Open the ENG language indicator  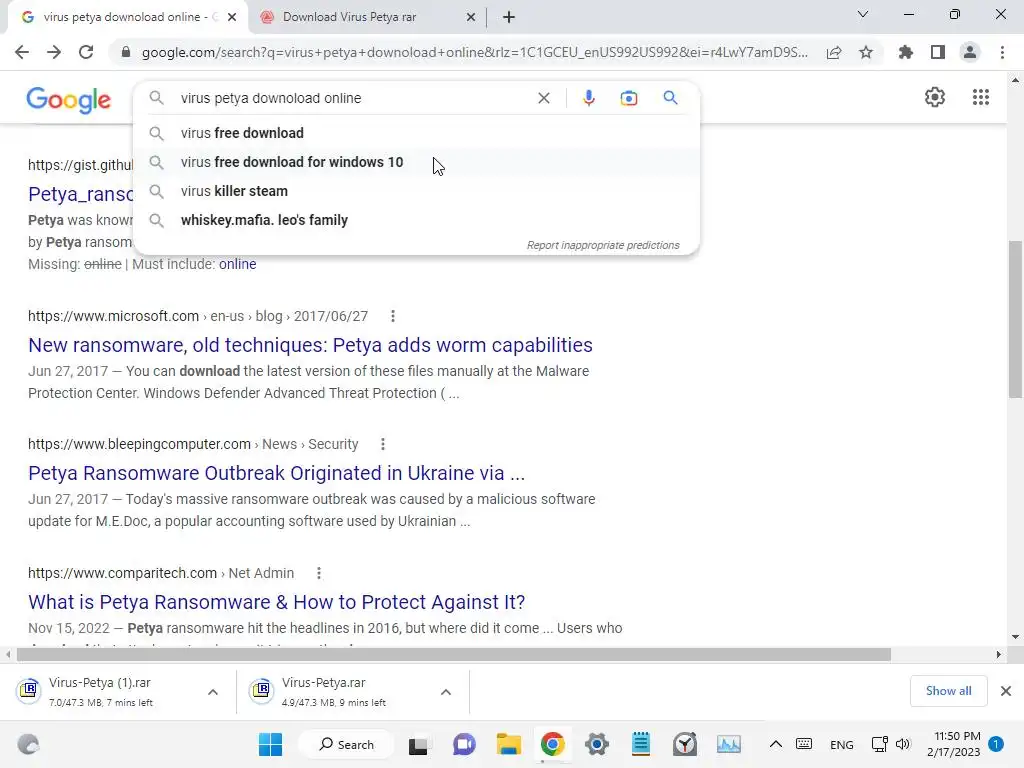pos(841,744)
